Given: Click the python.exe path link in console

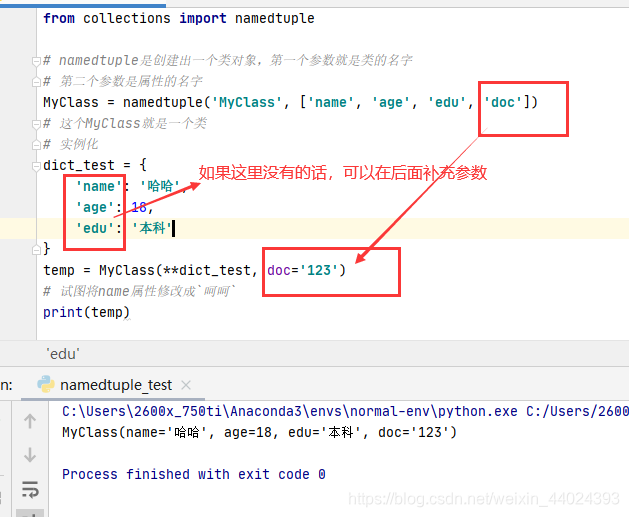Looking at the screenshot, I should tap(290, 412).
